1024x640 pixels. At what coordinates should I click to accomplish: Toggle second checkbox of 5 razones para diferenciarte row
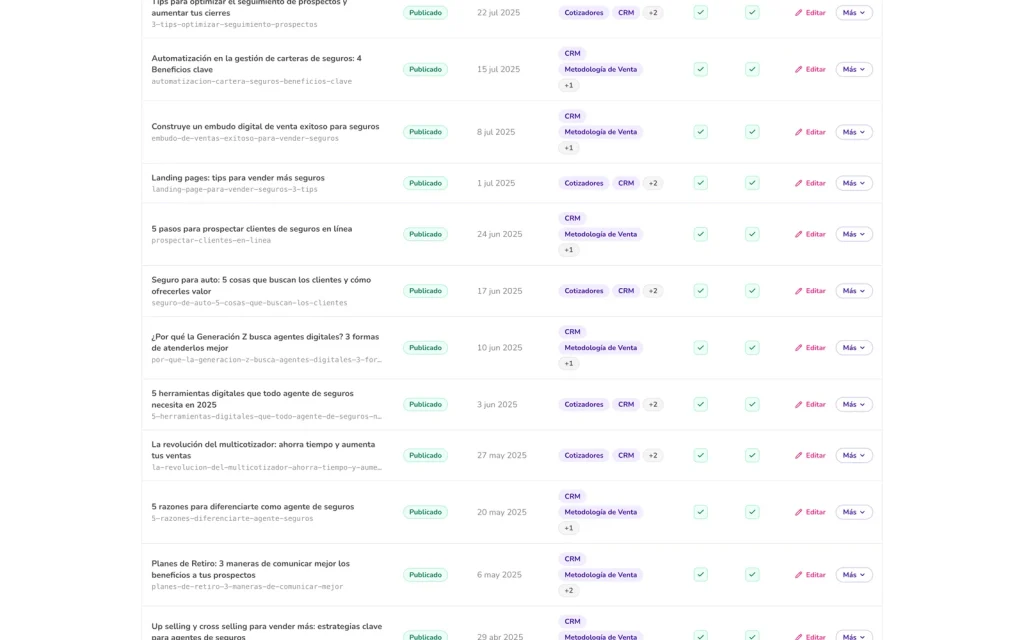click(752, 512)
